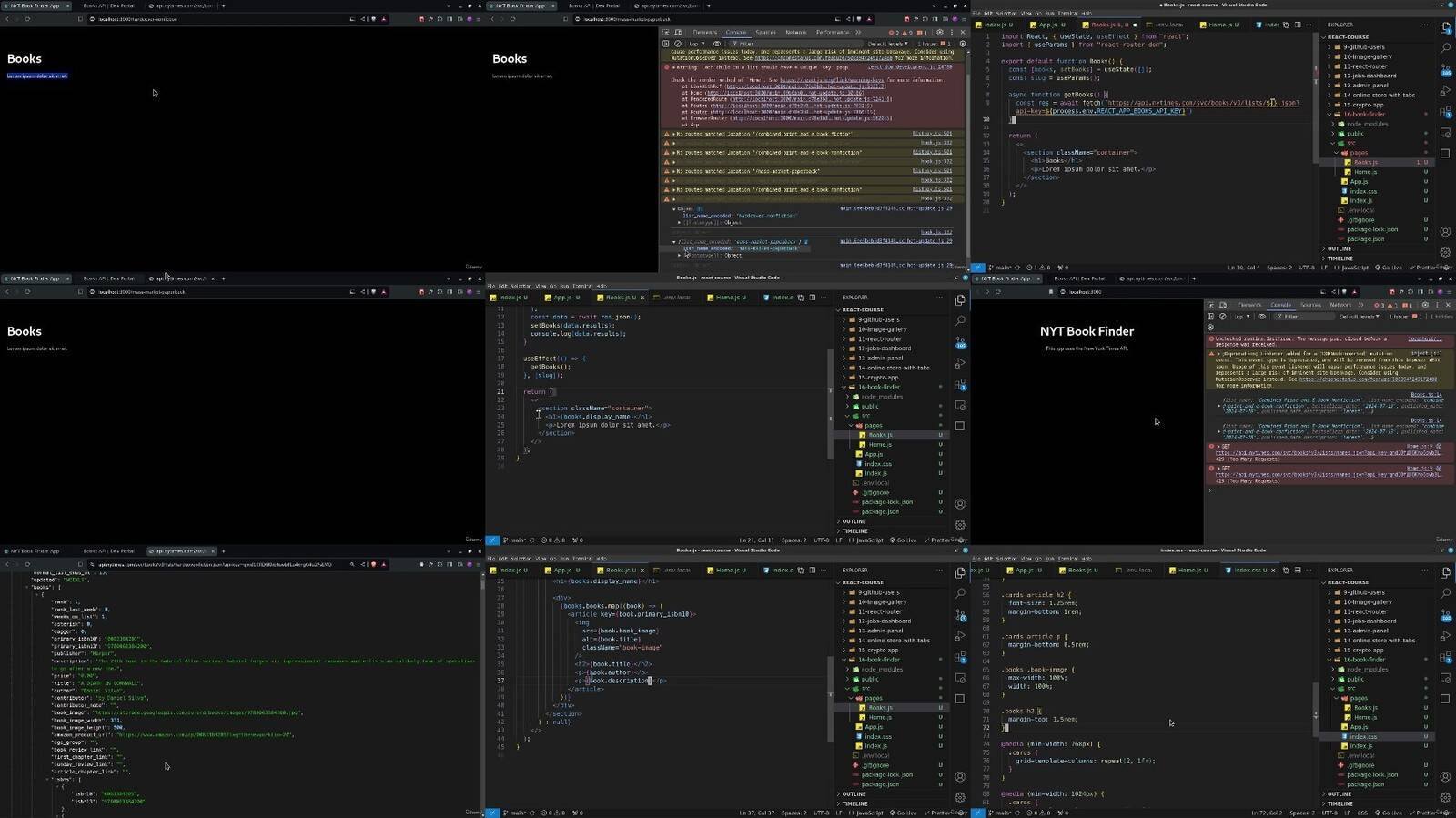Click CSS language mode in index.css VS Code window
The height and width of the screenshot is (818, 1456).
[1362, 813]
